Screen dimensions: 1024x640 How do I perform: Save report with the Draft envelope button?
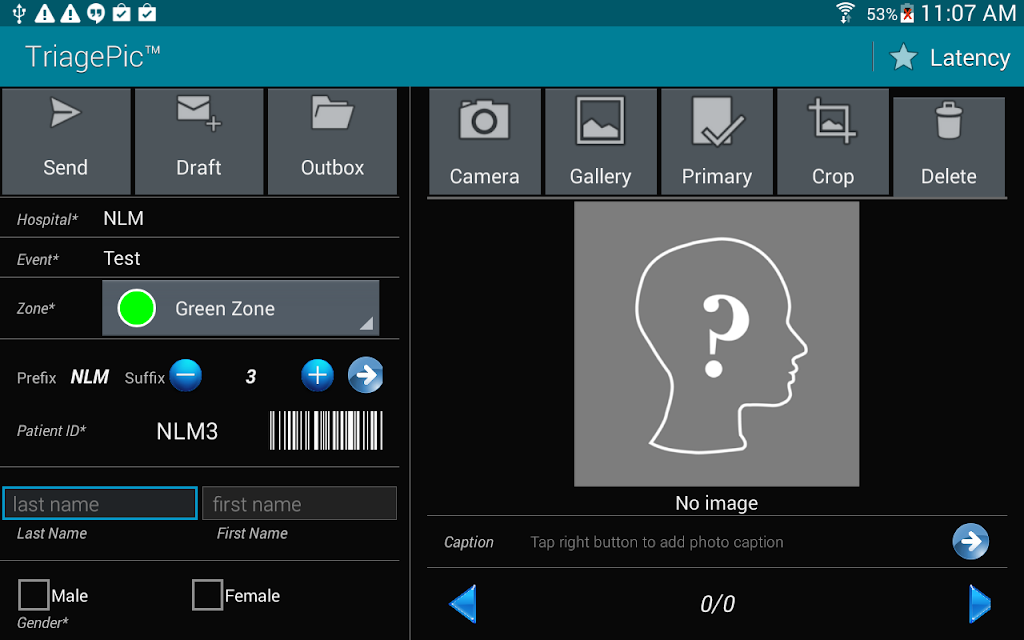199,142
